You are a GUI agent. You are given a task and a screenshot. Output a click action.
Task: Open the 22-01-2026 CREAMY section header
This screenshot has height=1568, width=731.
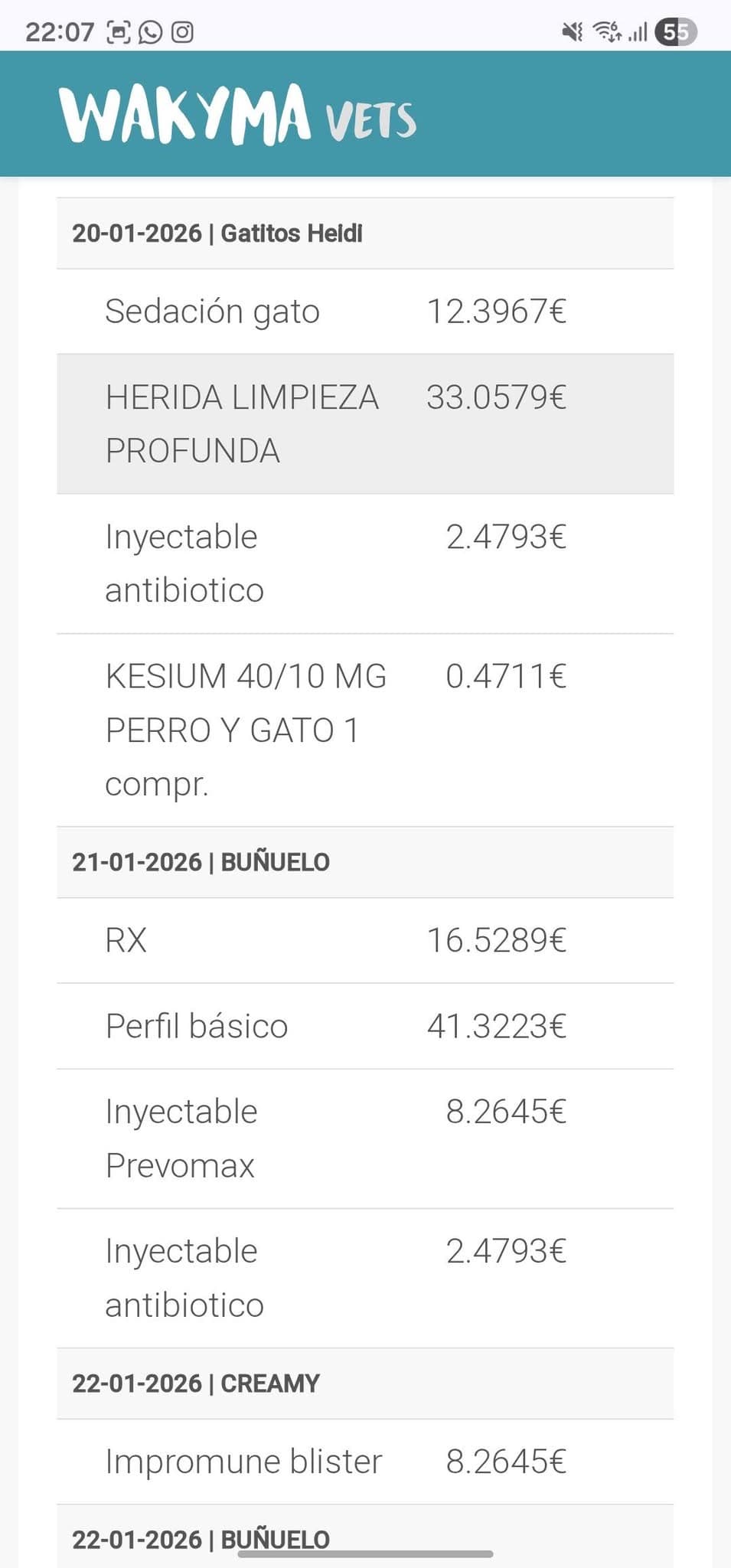(x=196, y=1383)
